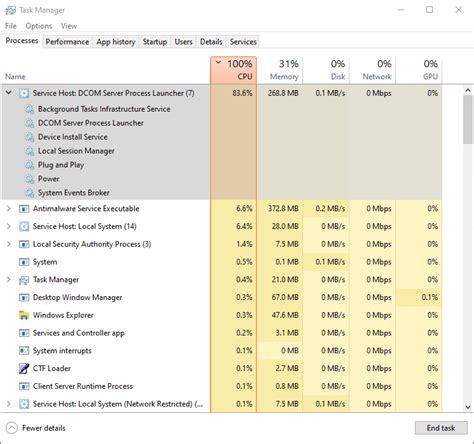474x444 pixels.
Task: Click the Plug and Play service icon
Action: tap(29, 165)
